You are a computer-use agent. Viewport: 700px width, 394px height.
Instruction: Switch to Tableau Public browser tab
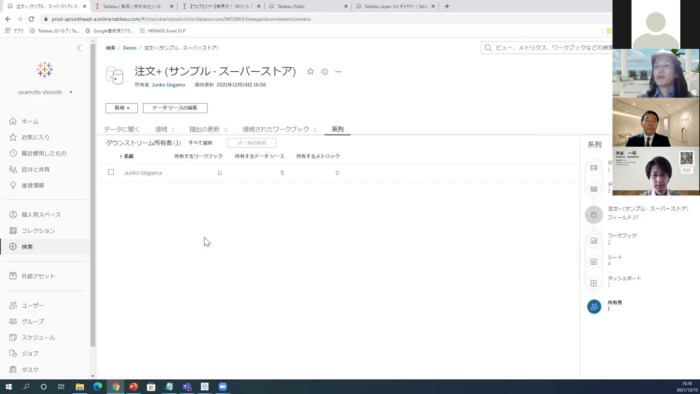[308, 6]
